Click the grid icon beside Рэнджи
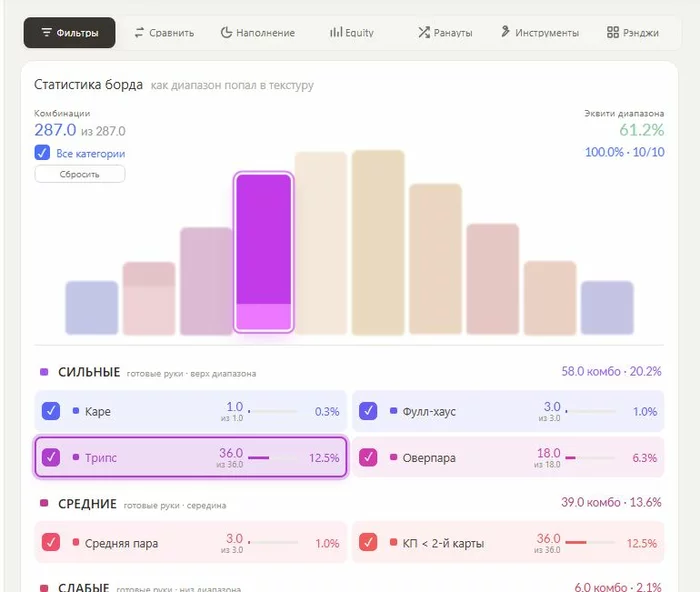Viewport: 700px width, 592px height. pyautogui.click(x=613, y=32)
